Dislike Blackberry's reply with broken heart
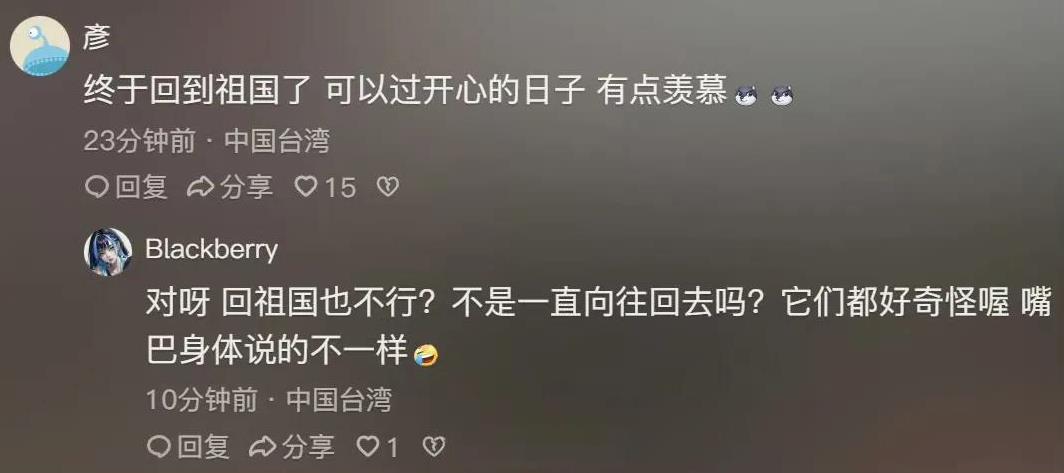The image size is (1064, 473). click(x=434, y=446)
